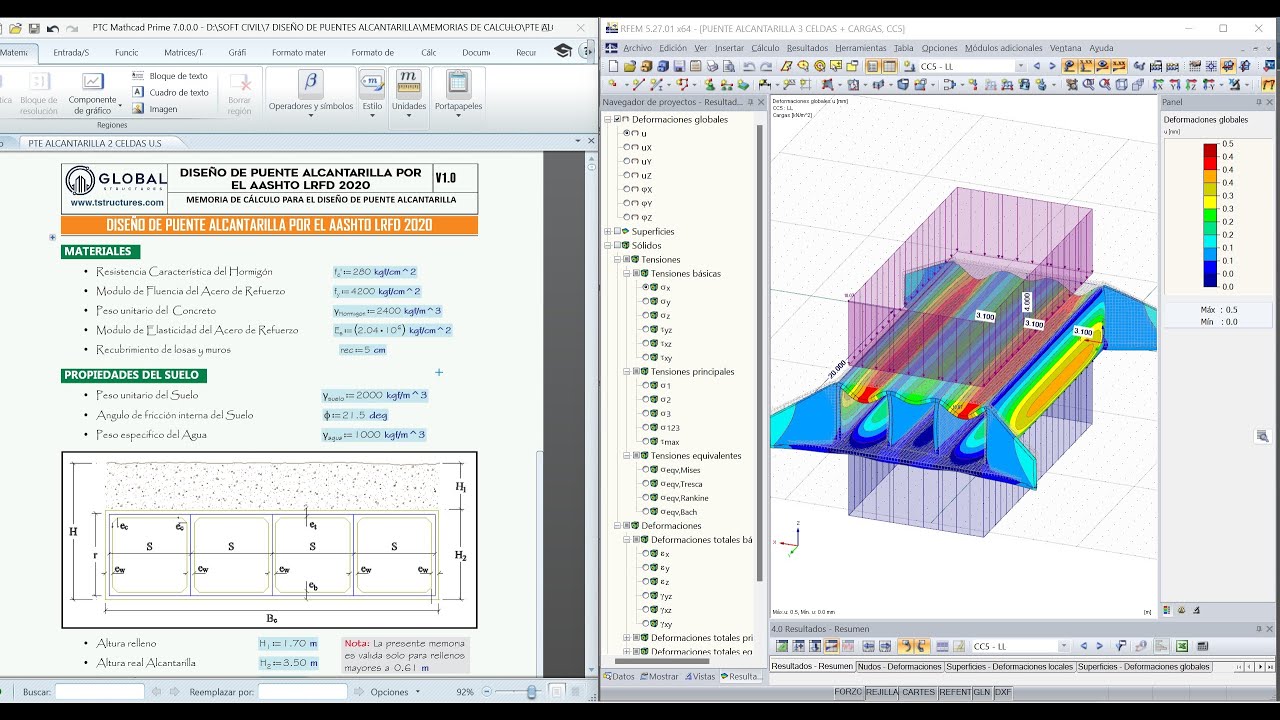Select the uX deformation radio button
1280x720 pixels.
tap(627, 147)
